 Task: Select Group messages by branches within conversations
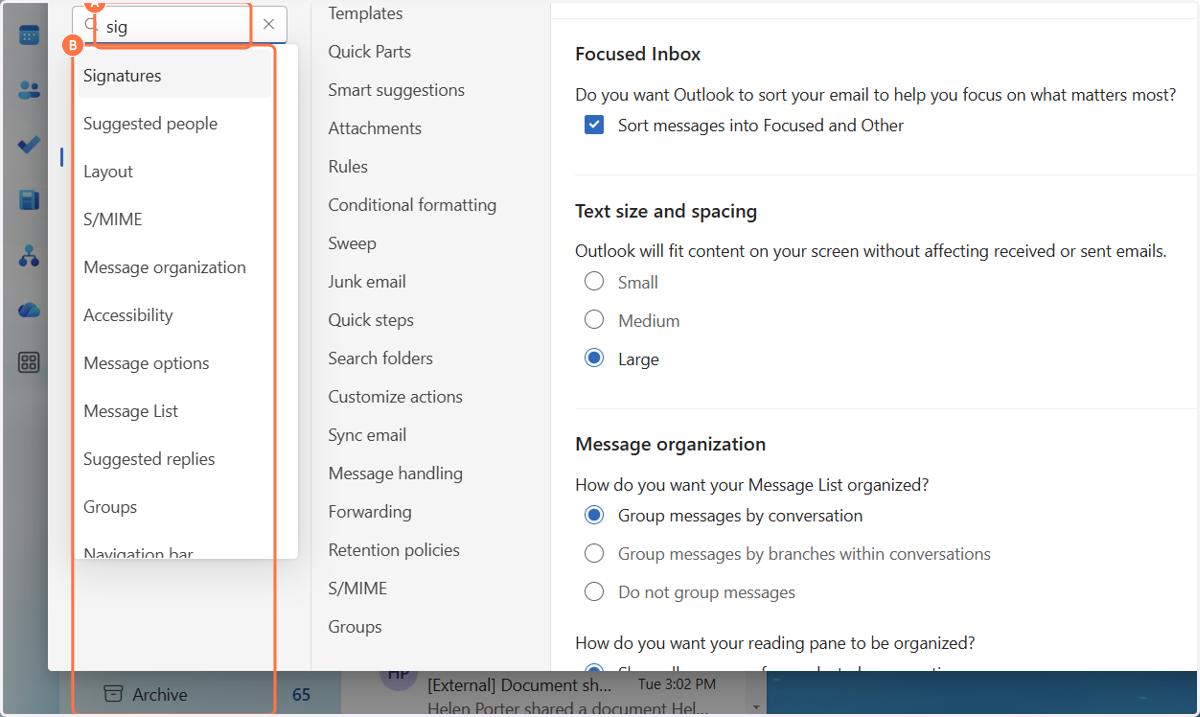pyautogui.click(x=595, y=553)
